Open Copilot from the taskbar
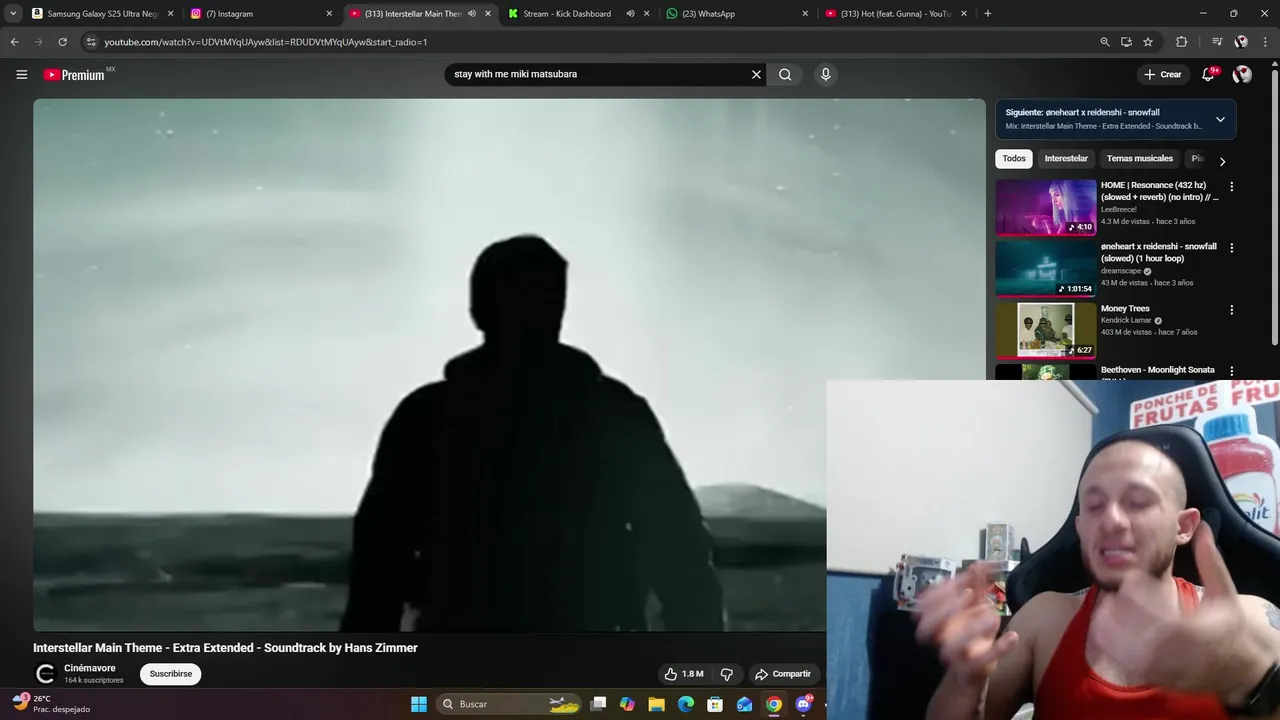 point(627,704)
